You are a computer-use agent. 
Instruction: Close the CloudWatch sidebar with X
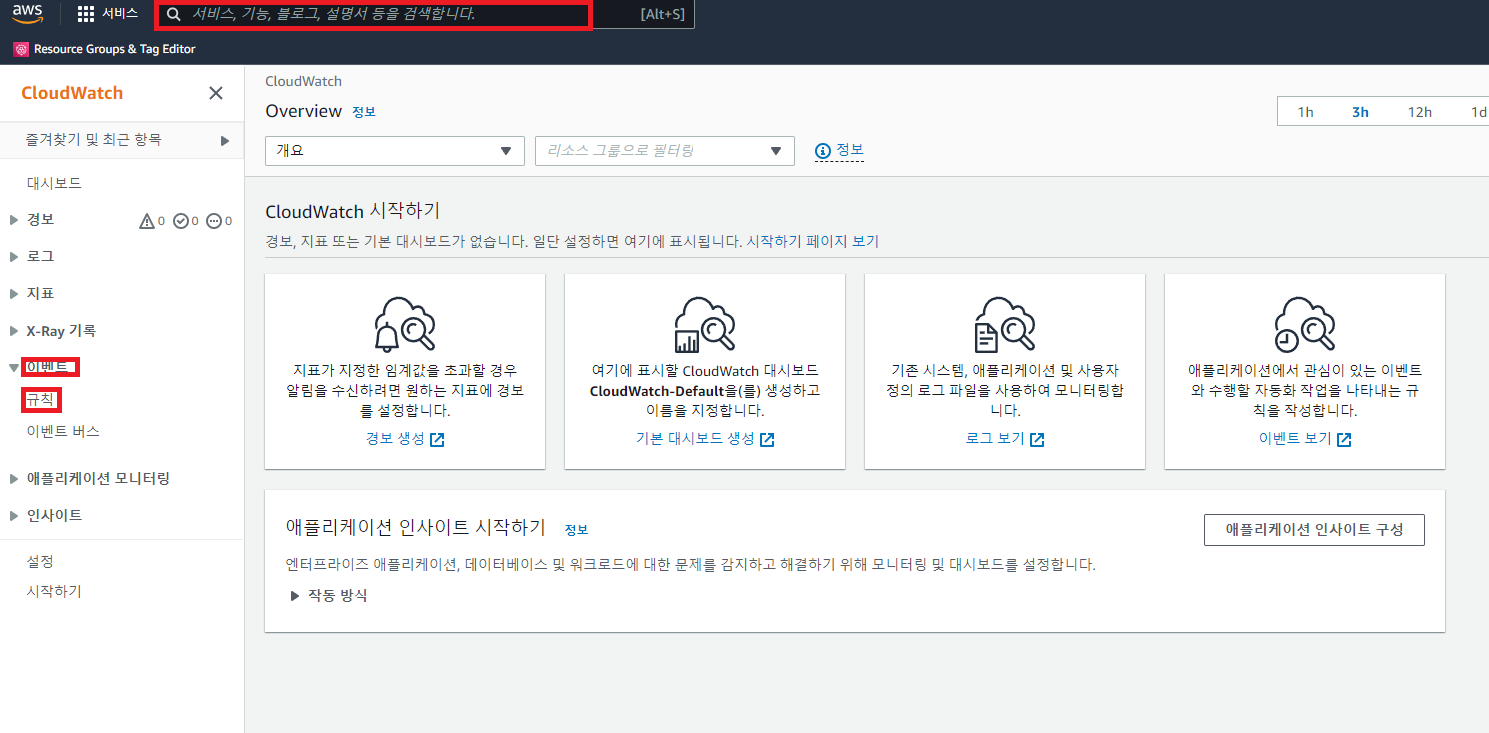215,93
